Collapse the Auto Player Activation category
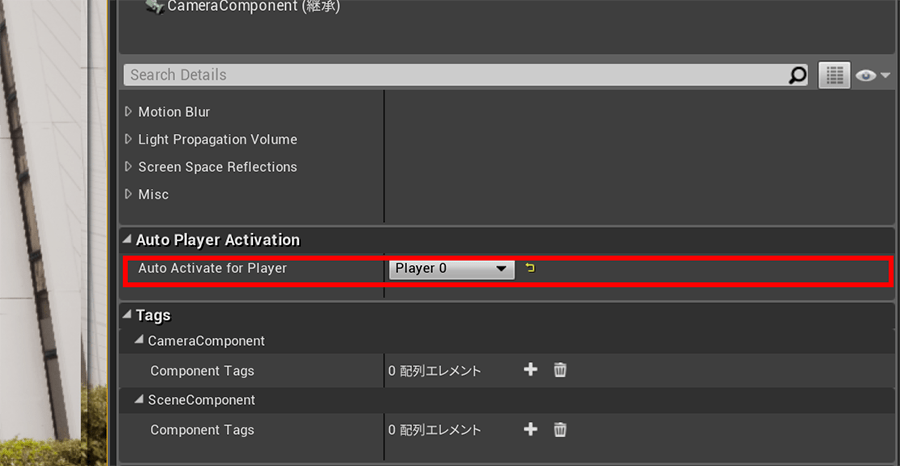This screenshot has height=466, width=900. tap(127, 240)
